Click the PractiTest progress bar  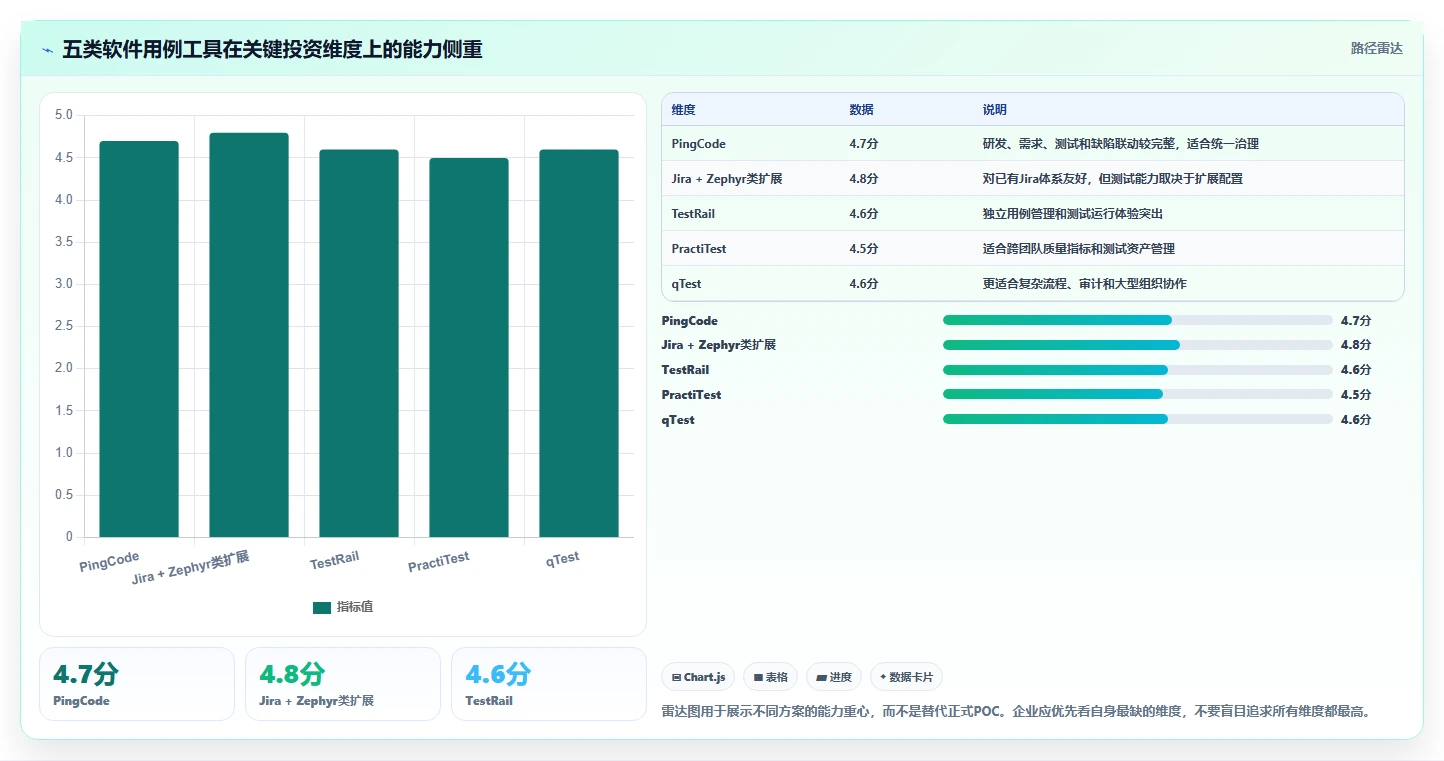[1137, 395]
